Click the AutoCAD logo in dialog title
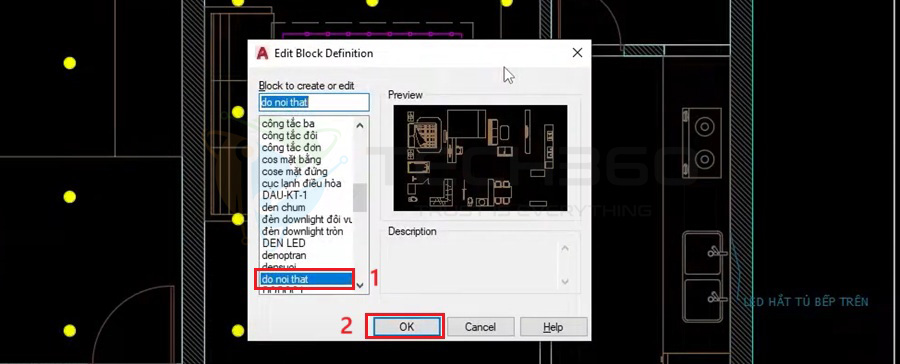The image size is (900, 364). (x=262, y=53)
